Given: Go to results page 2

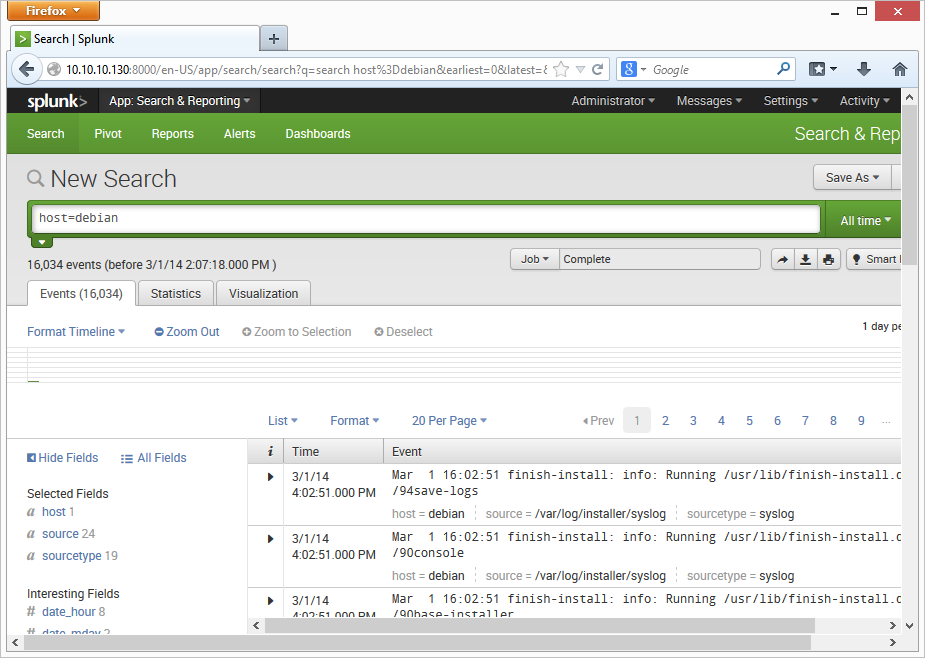Looking at the screenshot, I should click(x=665, y=421).
